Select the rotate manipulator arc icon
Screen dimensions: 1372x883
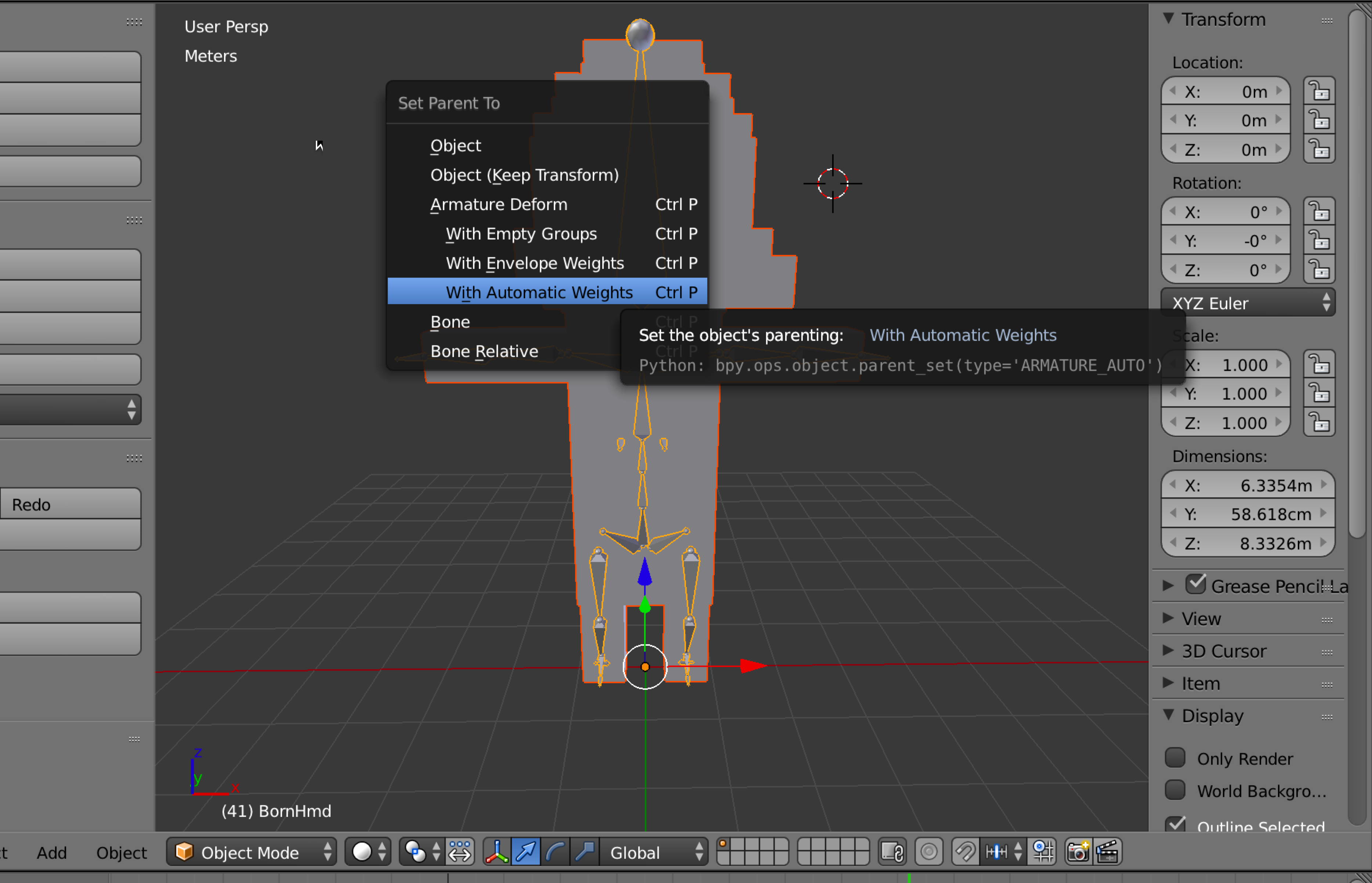(x=555, y=852)
